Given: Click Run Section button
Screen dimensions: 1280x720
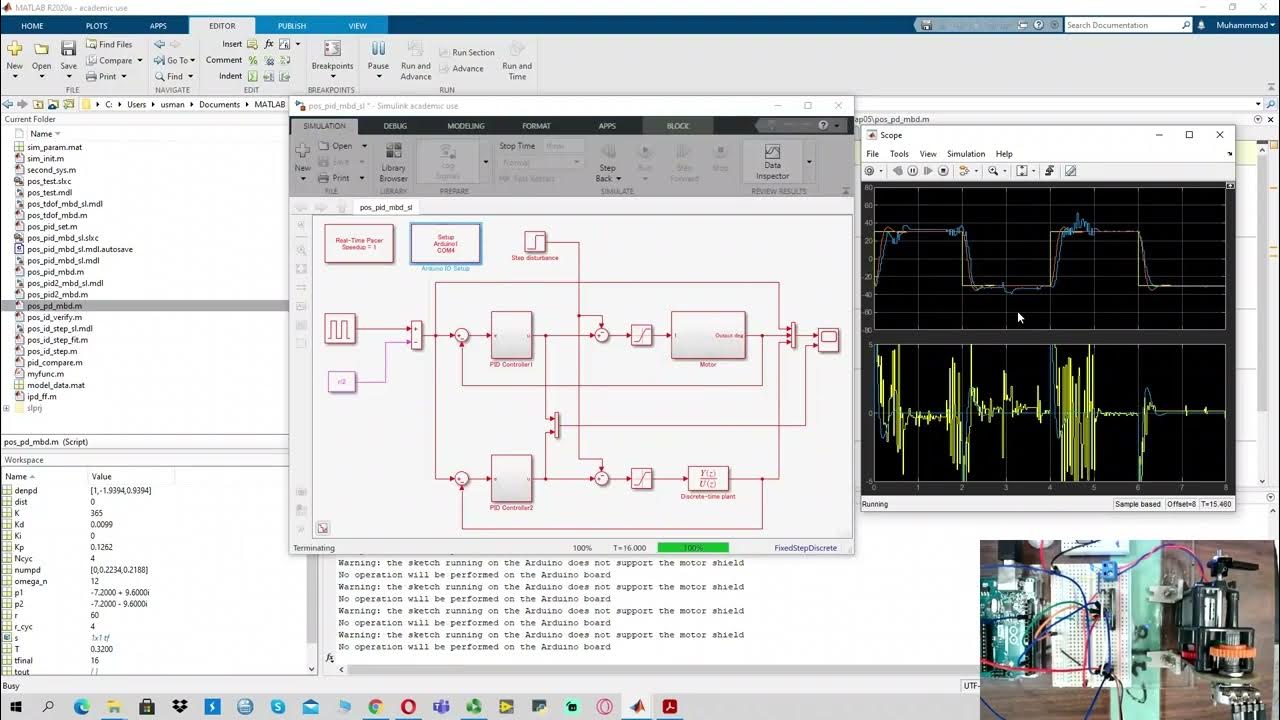Looking at the screenshot, I should (466, 52).
